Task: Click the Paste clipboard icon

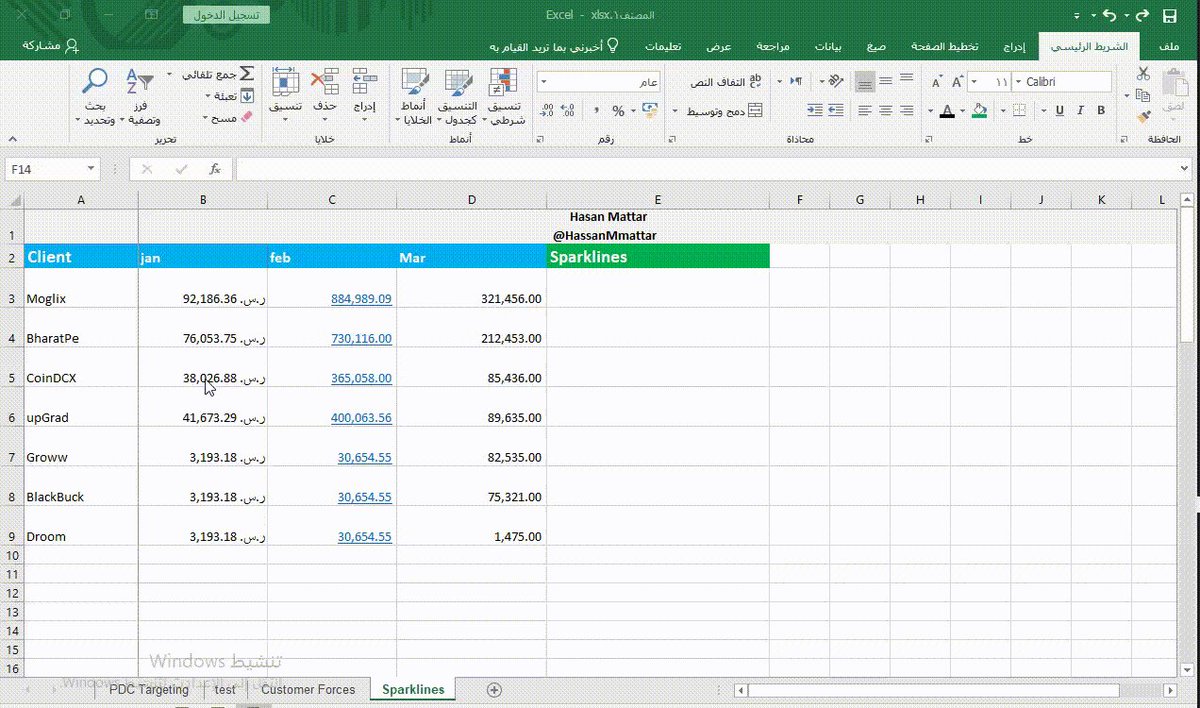Action: (1173, 84)
